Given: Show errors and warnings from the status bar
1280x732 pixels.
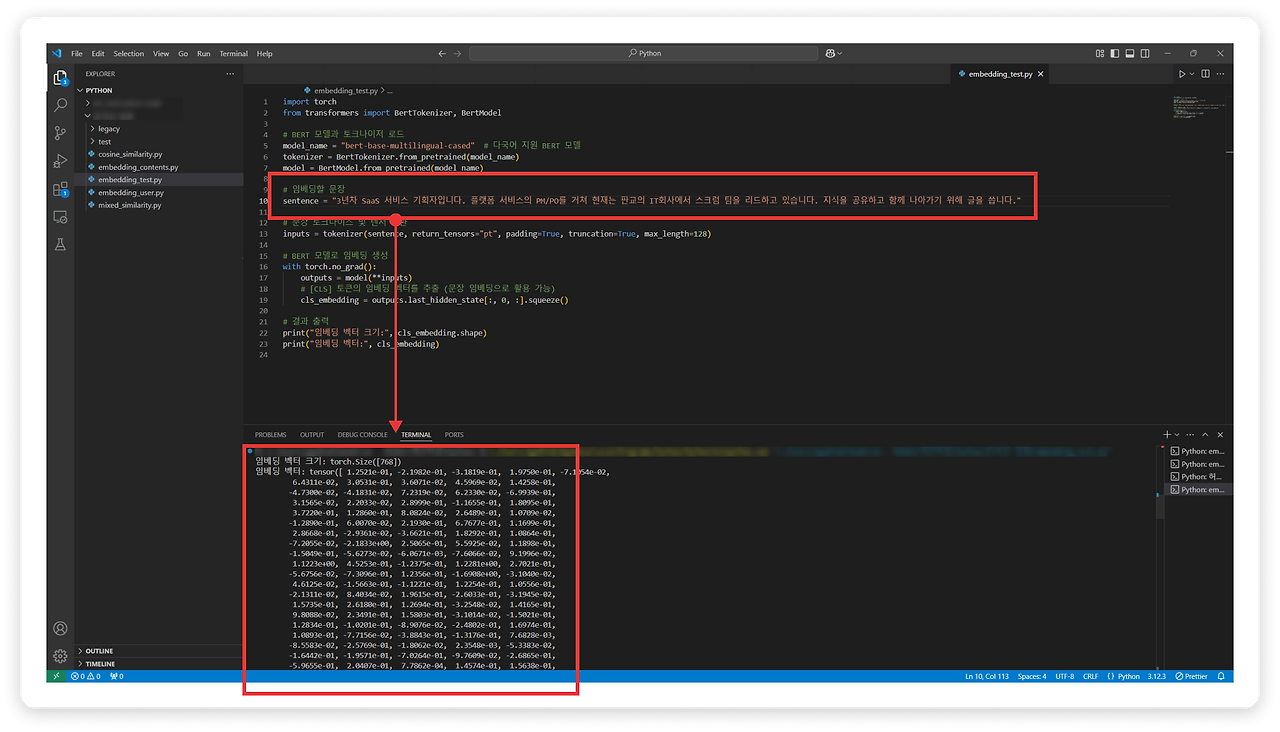Looking at the screenshot, I should pyautogui.click(x=86, y=677).
